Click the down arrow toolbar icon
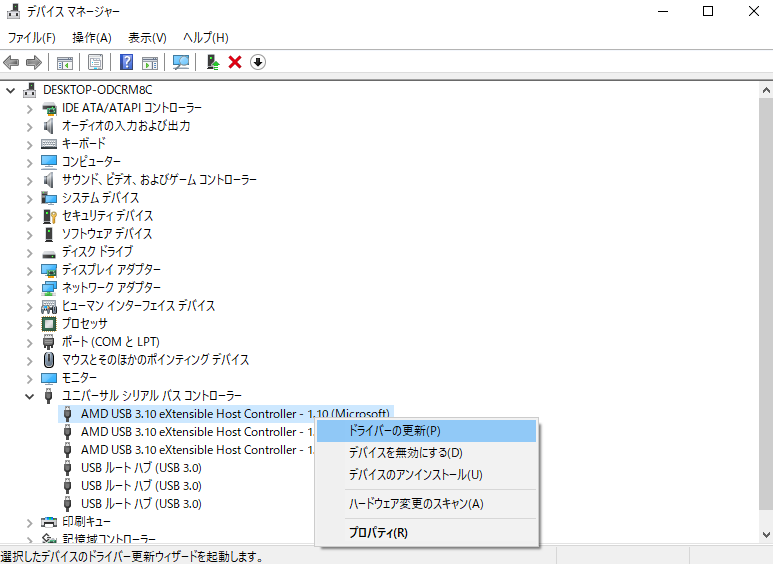 coord(258,62)
